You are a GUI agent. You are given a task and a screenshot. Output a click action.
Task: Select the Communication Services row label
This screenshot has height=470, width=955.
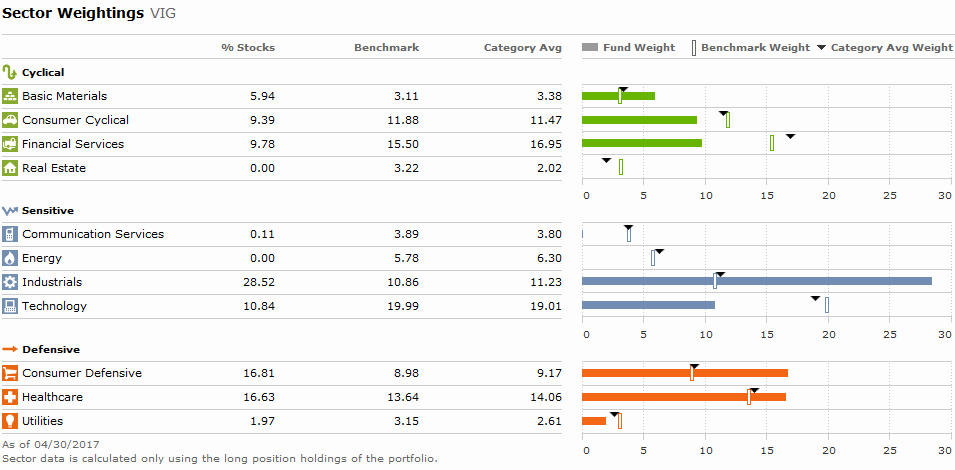[x=93, y=234]
